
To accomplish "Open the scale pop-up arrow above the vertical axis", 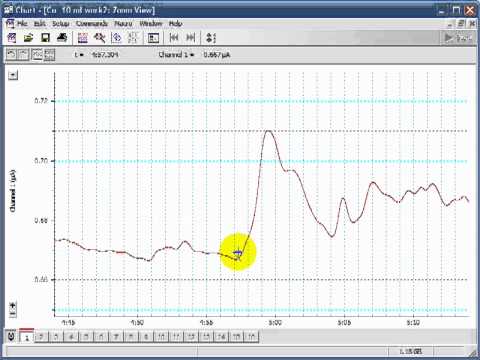I will [13, 75].
